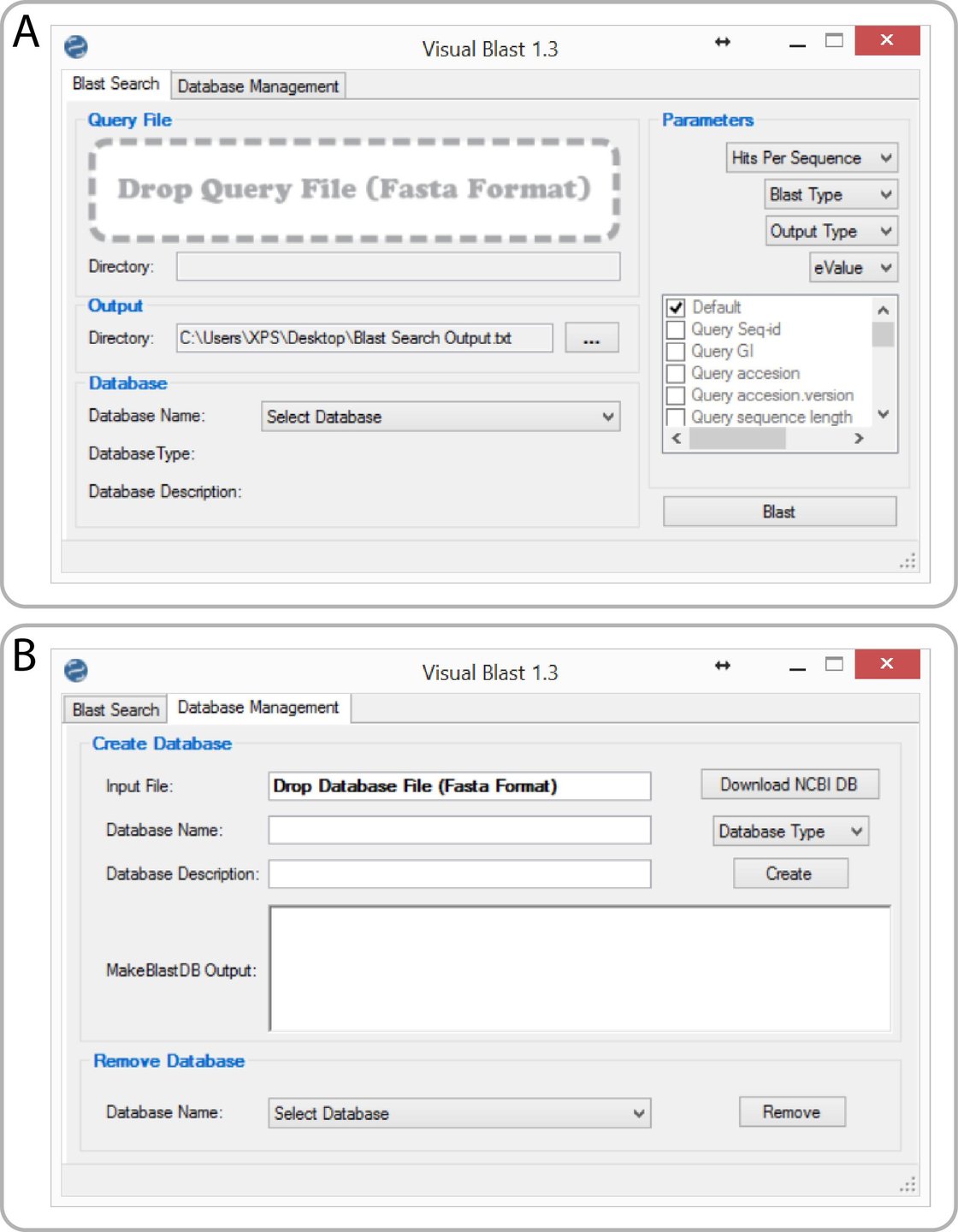Maximize the panel A Visual Blast window
This screenshot has width=958, height=1232.
click(x=835, y=40)
